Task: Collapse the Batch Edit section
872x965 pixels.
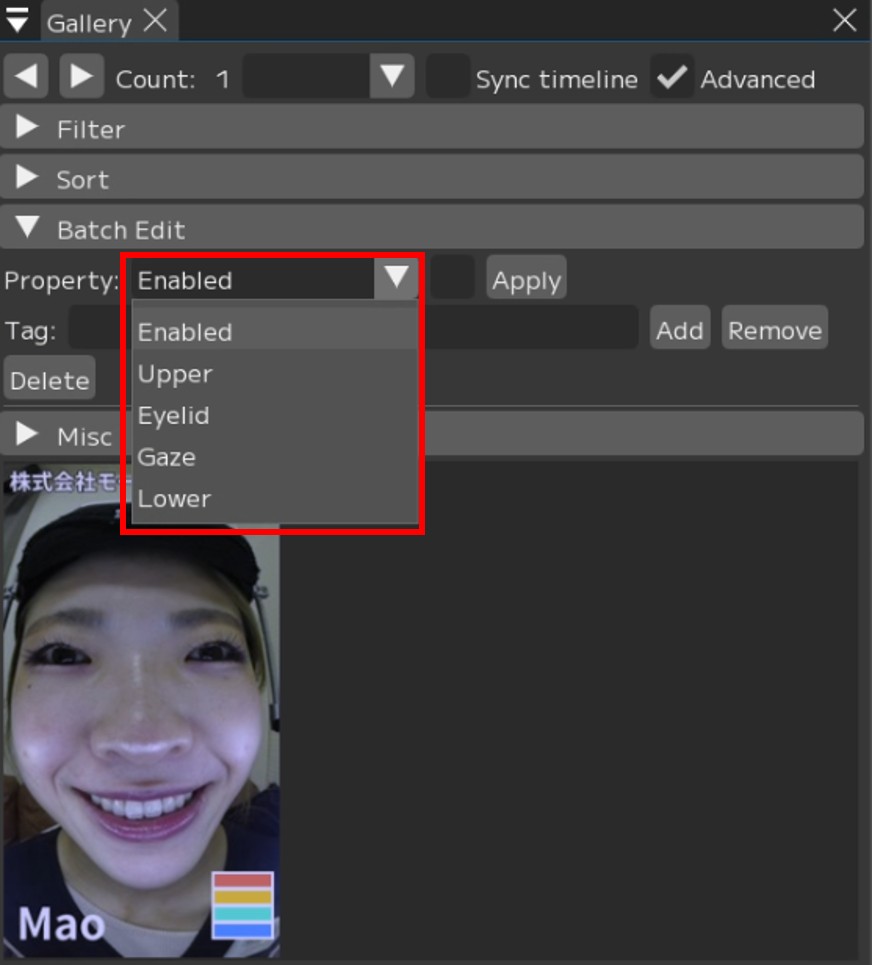Action: tap(120, 229)
